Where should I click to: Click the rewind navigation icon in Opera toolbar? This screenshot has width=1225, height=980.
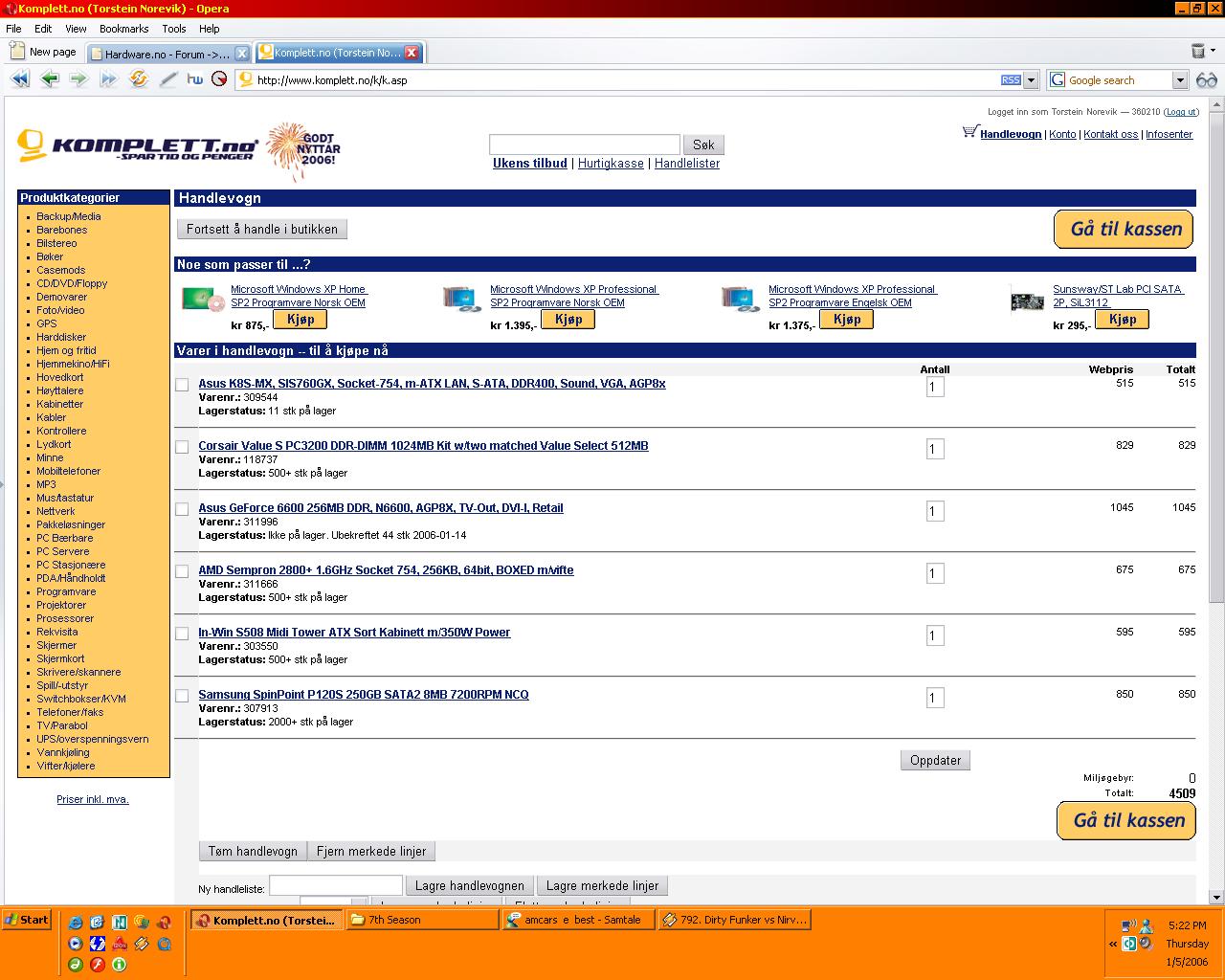(x=19, y=79)
